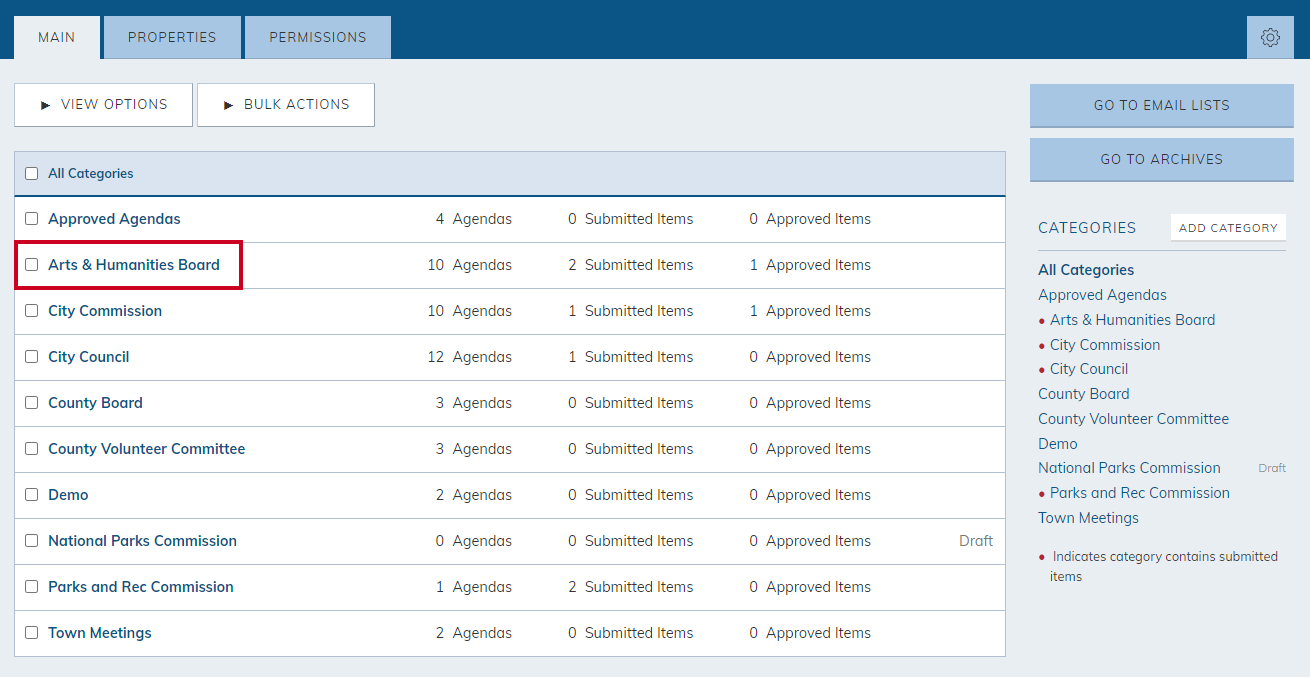This screenshot has height=677, width=1310.
Task: Expand the View Options panel
Action: pyautogui.click(x=103, y=104)
